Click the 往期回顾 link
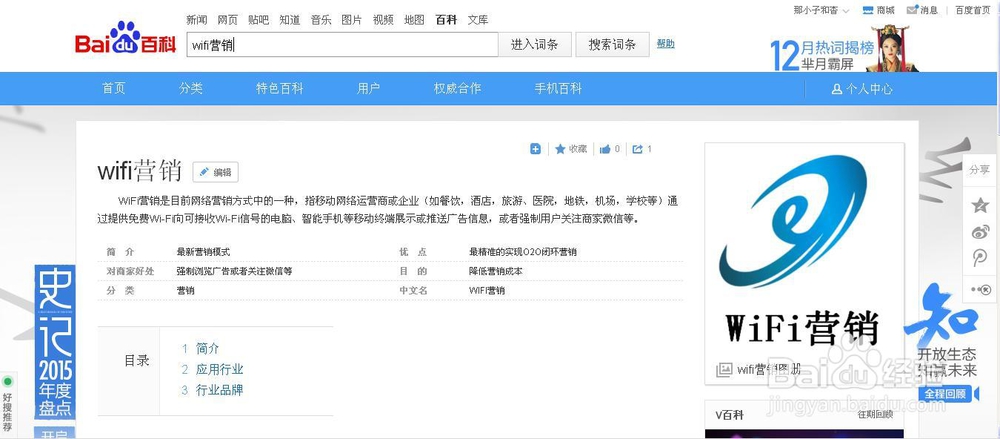This screenshot has width=1000, height=439. click(875, 415)
